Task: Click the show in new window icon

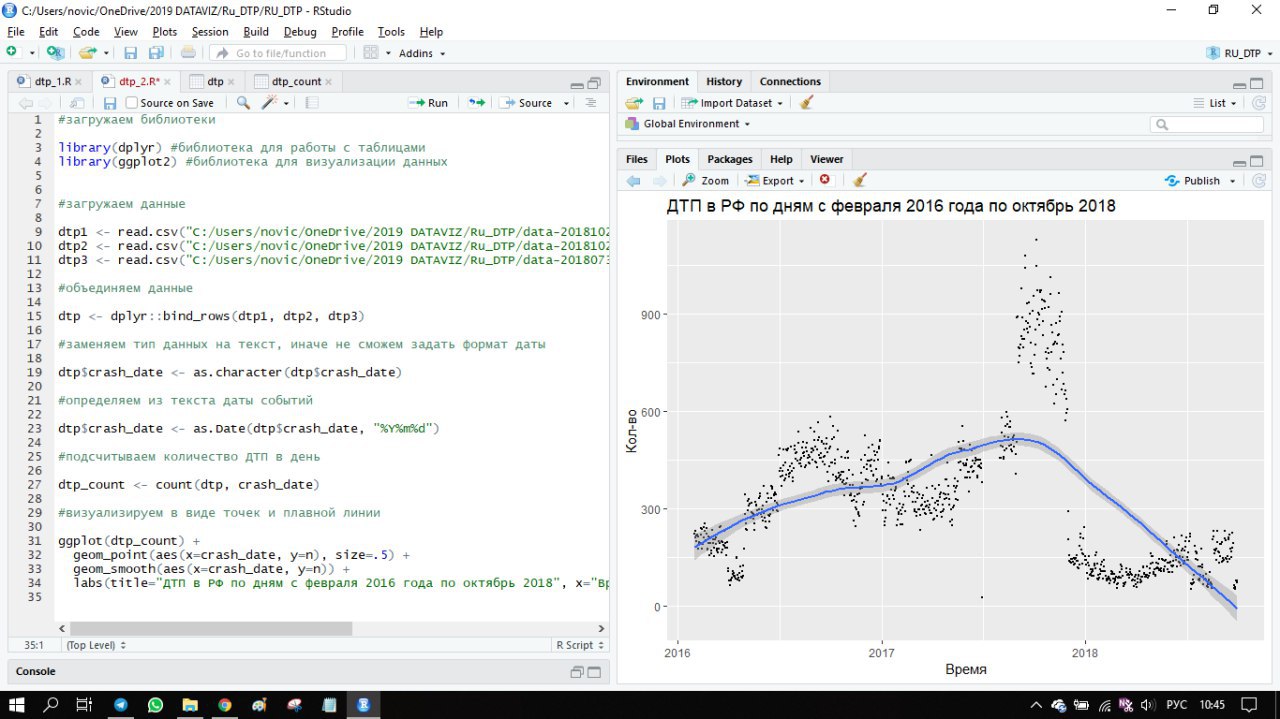Action: point(77,103)
